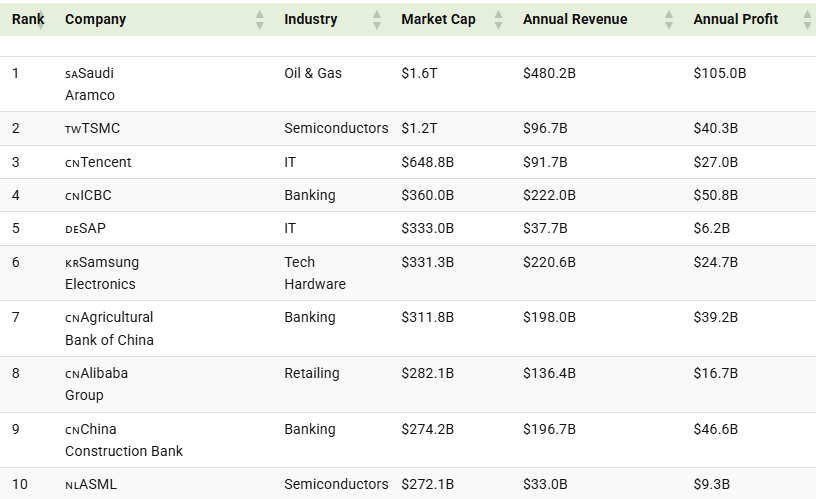Select the $27.0B annual profit value
Image resolution: width=816 pixels, height=499 pixels.
coord(716,162)
